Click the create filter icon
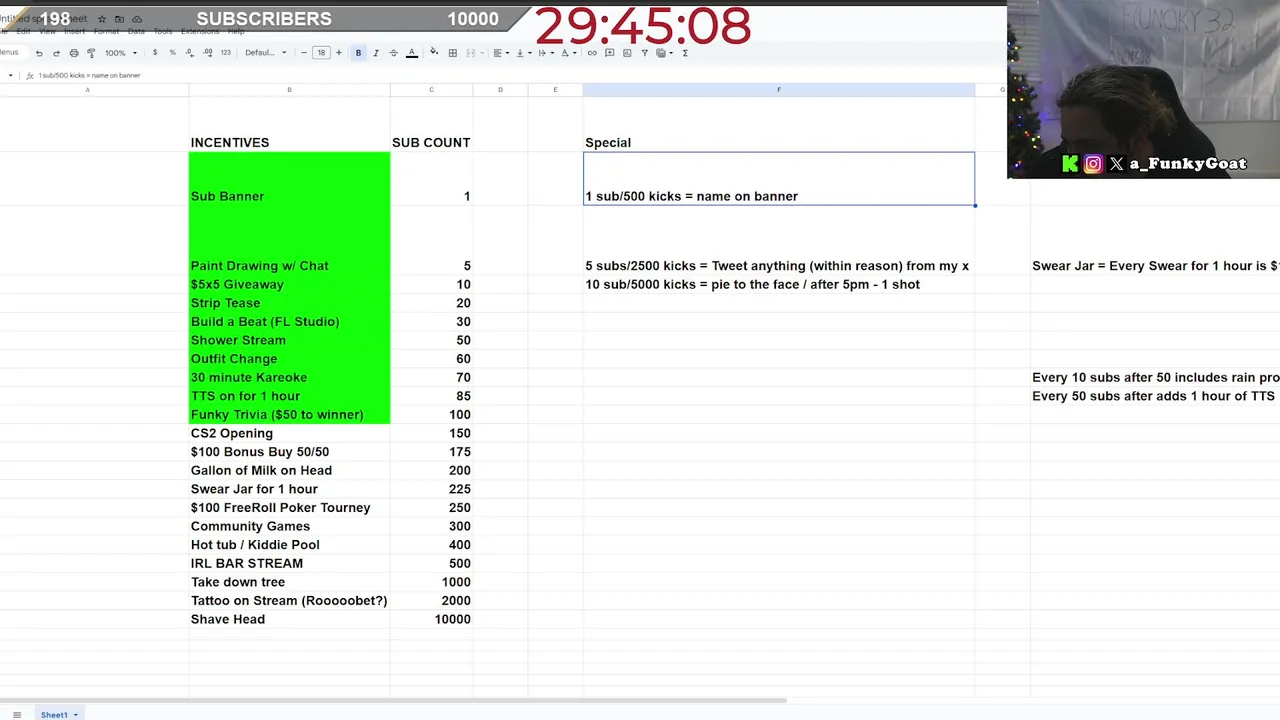The height and width of the screenshot is (720, 1280). 644,53
